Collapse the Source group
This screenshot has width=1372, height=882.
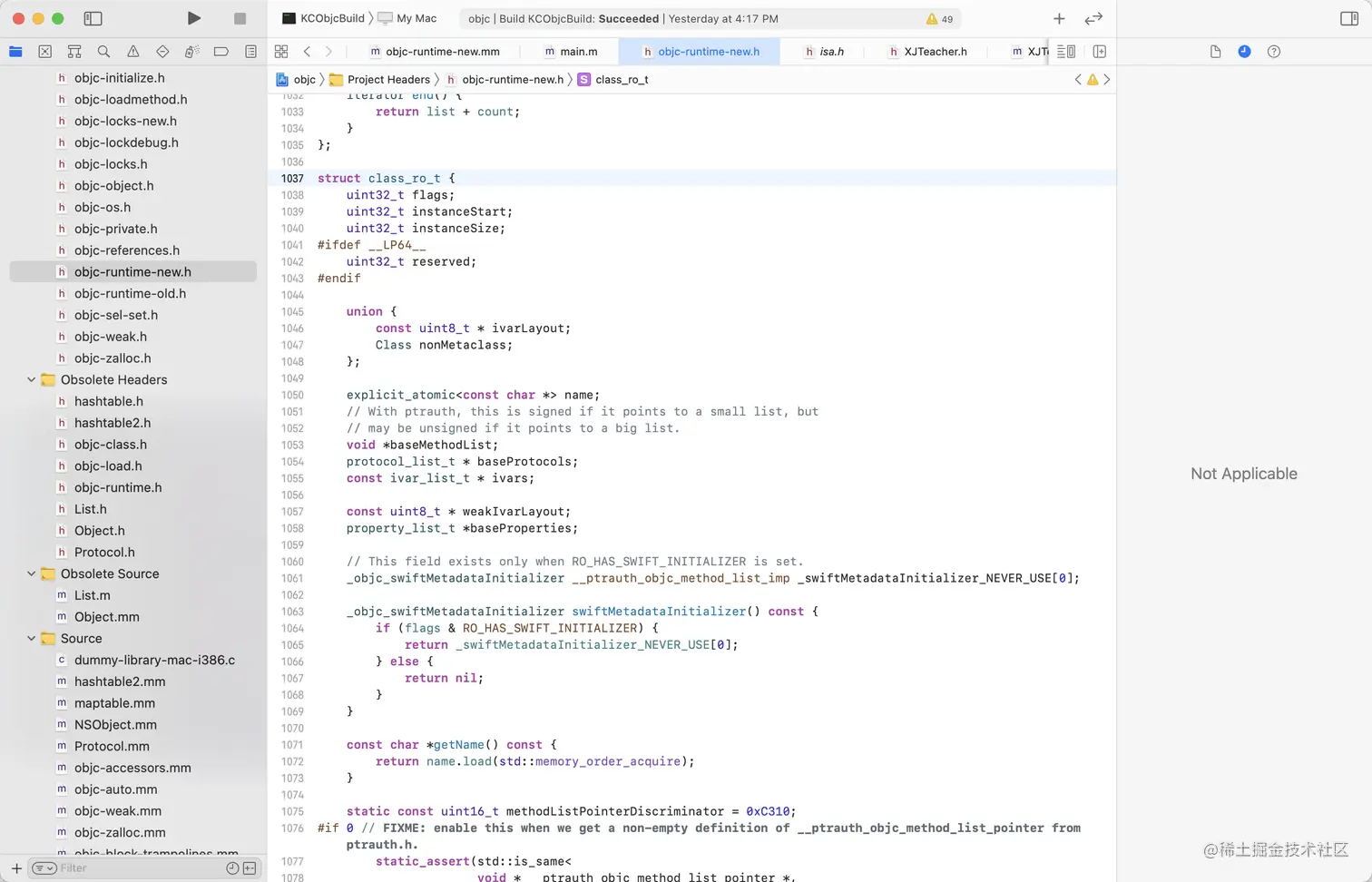[32, 639]
